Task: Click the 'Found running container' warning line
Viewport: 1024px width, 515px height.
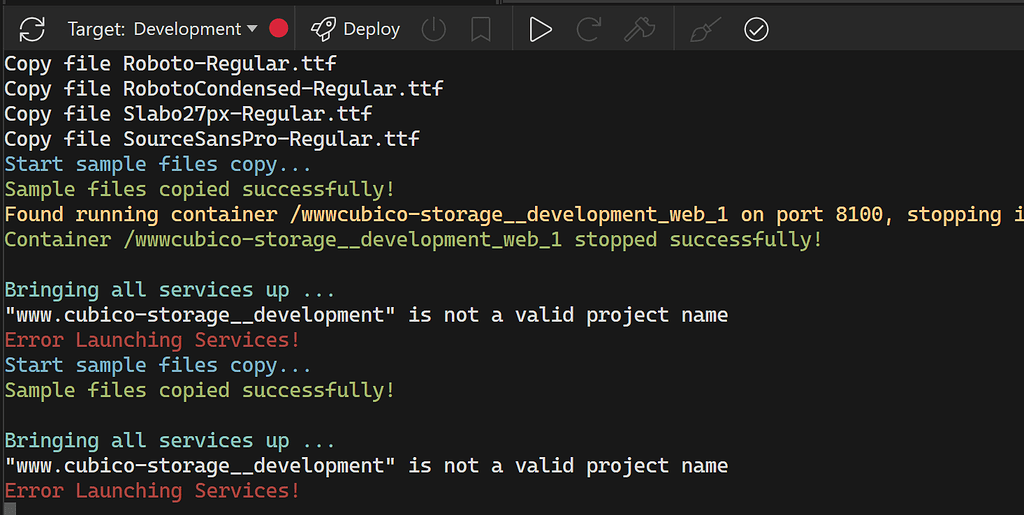Action: coord(500,214)
